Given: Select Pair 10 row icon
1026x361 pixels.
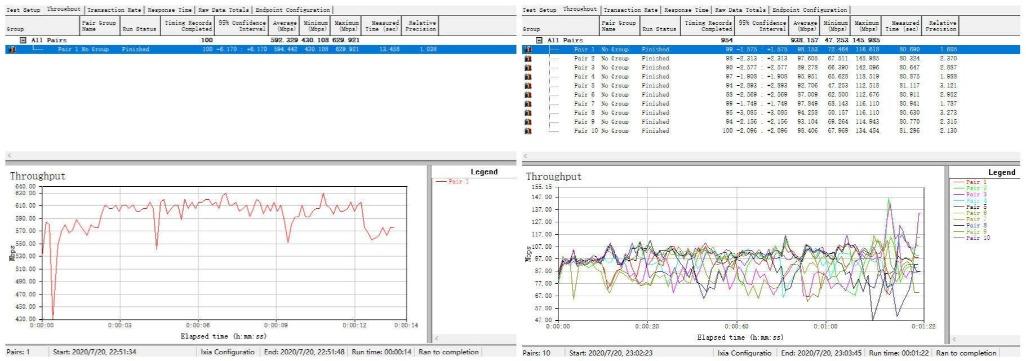Looking at the screenshot, I should point(528,131).
